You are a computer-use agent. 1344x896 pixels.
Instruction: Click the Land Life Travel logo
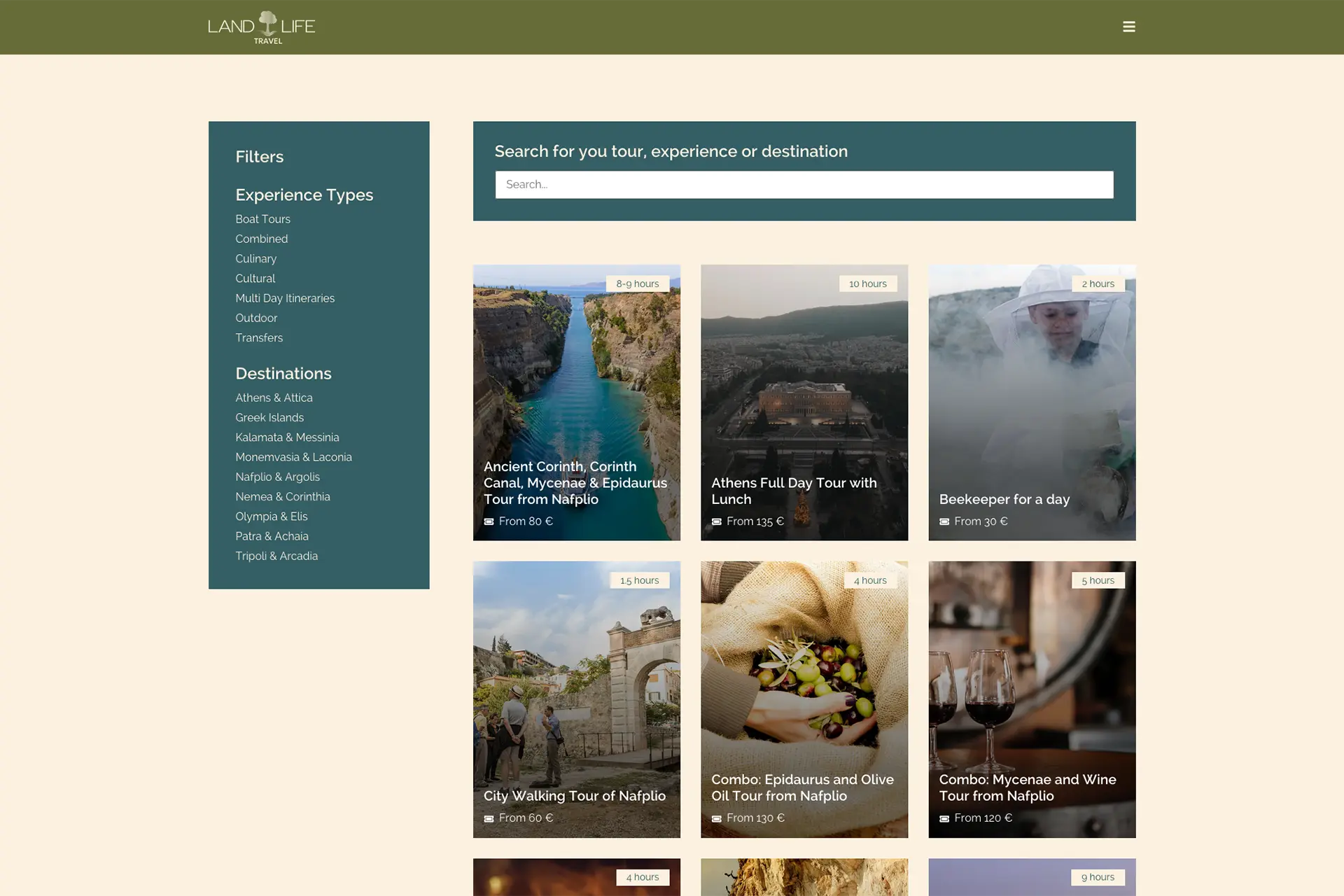pyautogui.click(x=262, y=27)
